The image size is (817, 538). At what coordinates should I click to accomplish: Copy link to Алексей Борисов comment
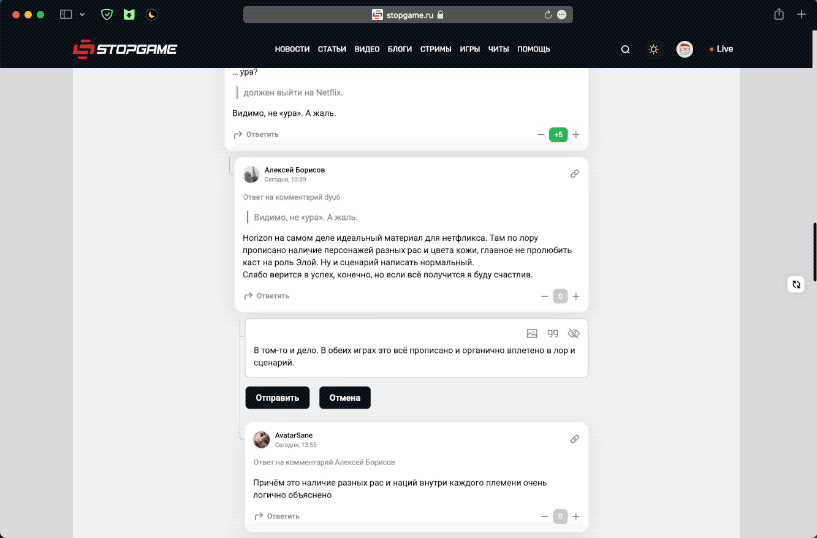575,174
